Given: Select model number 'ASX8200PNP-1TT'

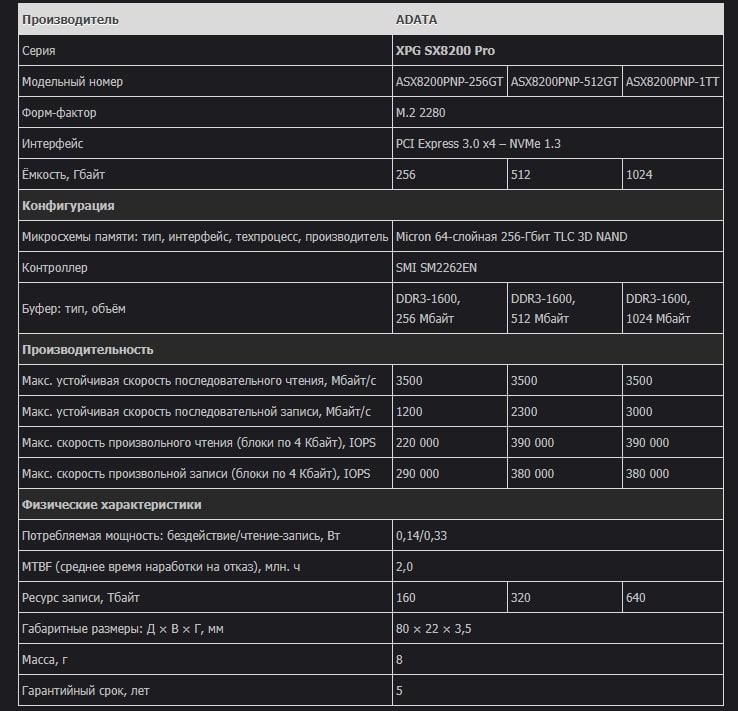Looking at the screenshot, I should pyautogui.click(x=672, y=82).
